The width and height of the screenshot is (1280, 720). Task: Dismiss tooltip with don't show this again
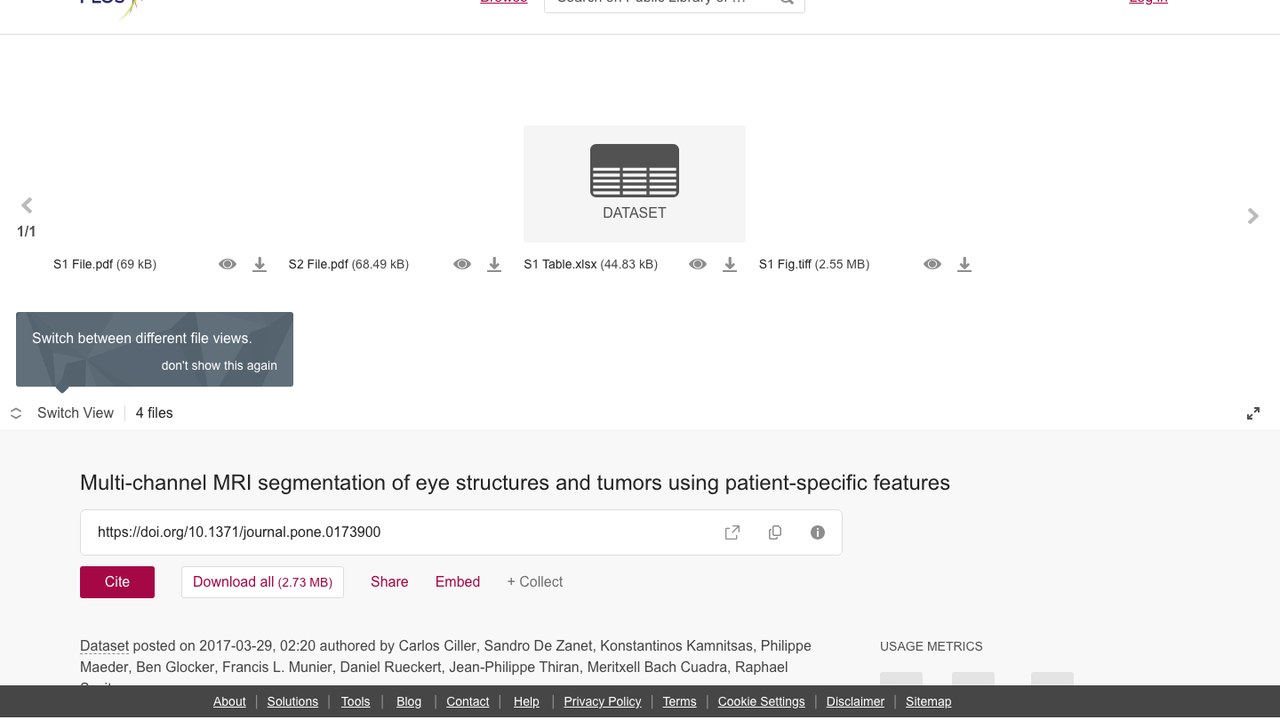pyautogui.click(x=219, y=365)
